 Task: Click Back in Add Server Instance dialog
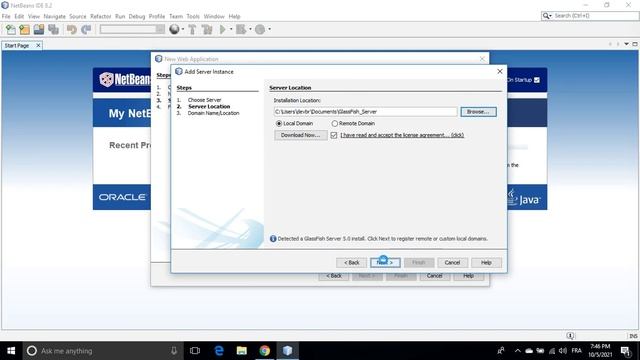pyautogui.click(x=351, y=262)
